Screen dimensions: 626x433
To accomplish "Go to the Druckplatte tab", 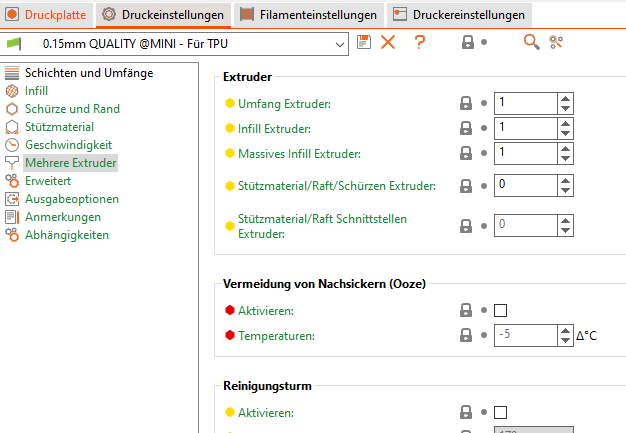I will [49, 15].
